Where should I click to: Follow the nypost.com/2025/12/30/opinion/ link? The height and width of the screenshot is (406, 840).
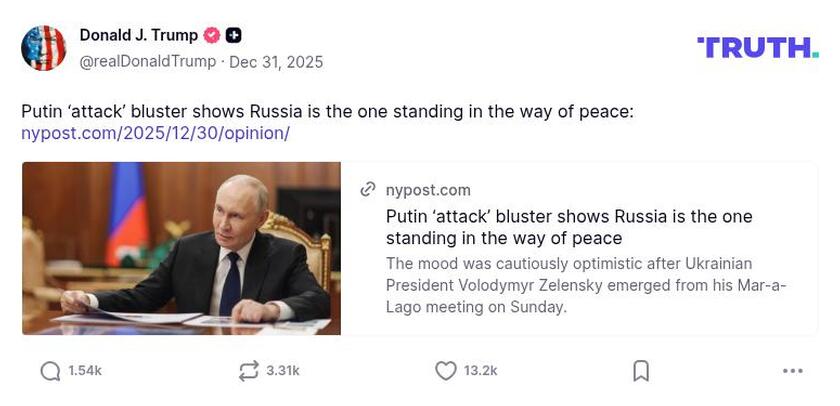coord(155,133)
